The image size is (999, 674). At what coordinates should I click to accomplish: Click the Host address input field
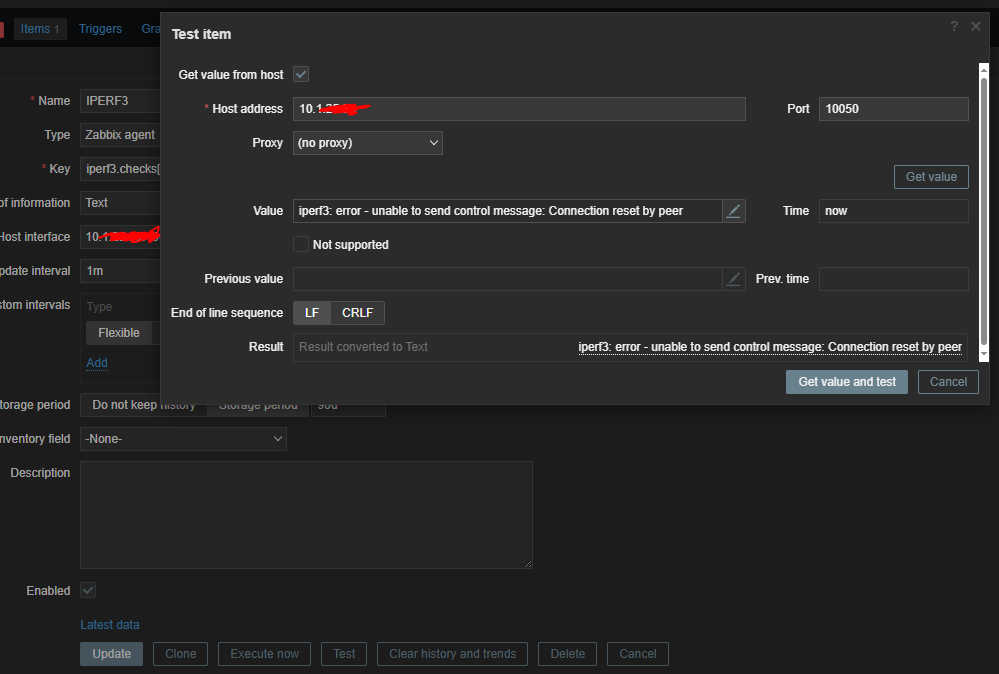(519, 109)
